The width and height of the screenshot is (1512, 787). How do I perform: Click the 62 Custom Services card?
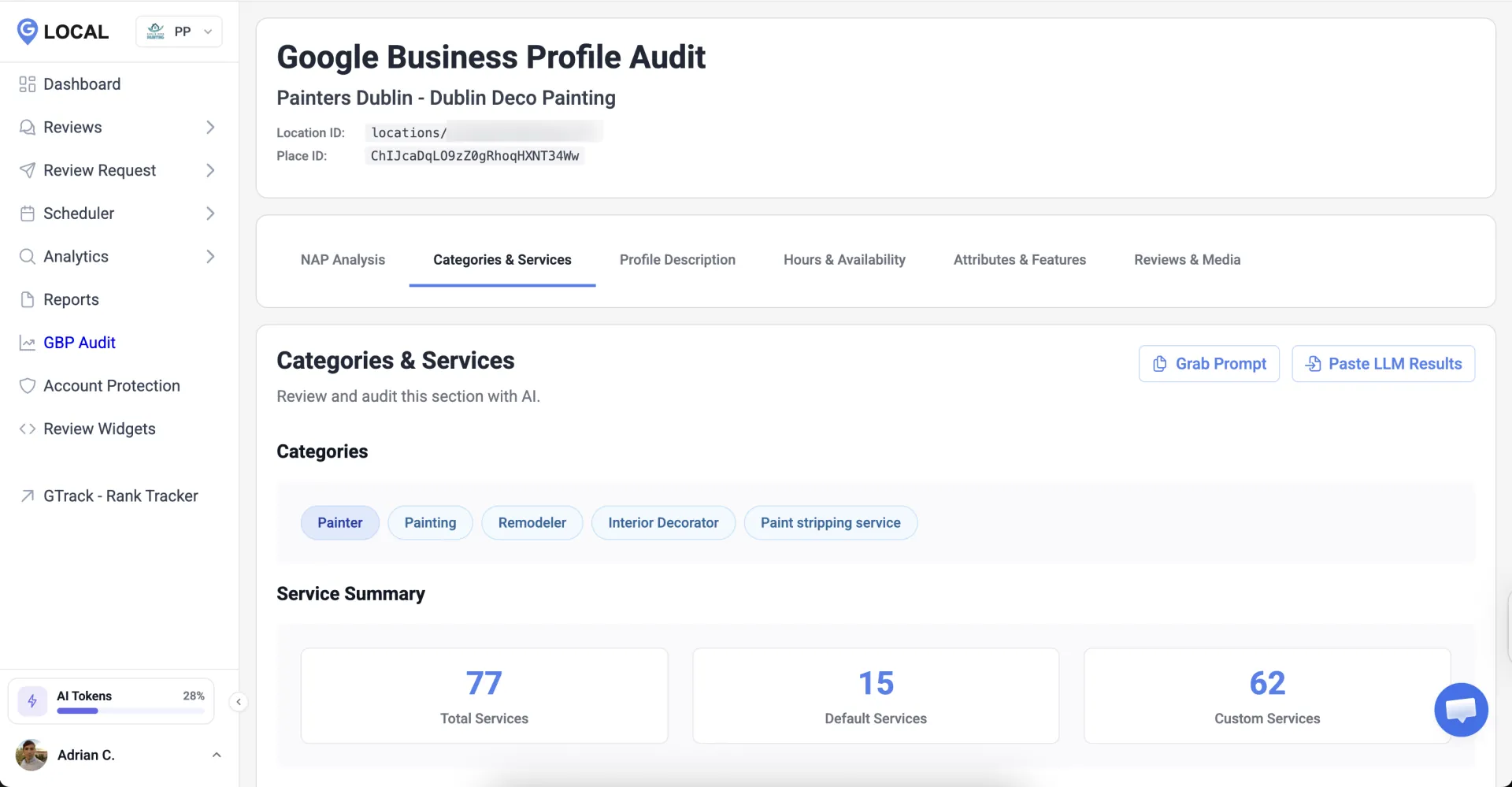point(1267,696)
